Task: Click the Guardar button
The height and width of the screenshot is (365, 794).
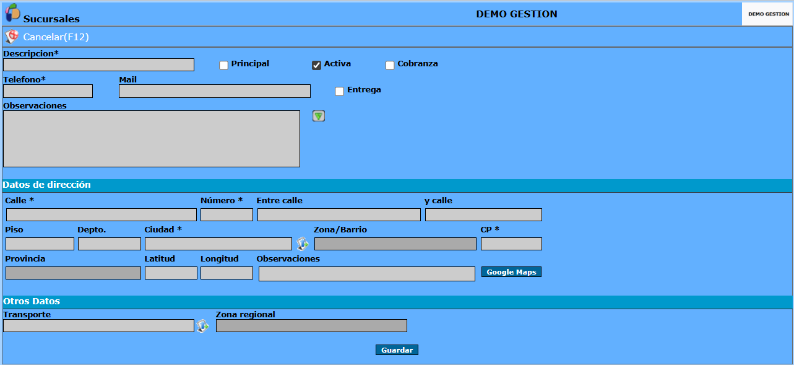Action: click(x=397, y=350)
